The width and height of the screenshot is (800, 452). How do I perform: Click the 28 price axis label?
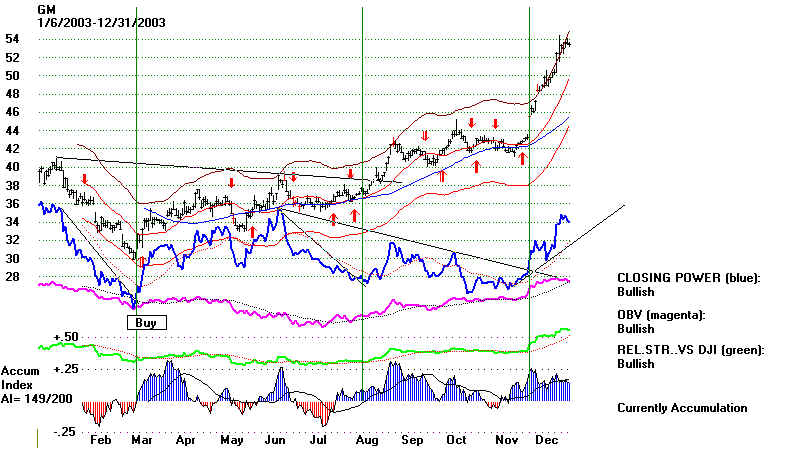12,277
